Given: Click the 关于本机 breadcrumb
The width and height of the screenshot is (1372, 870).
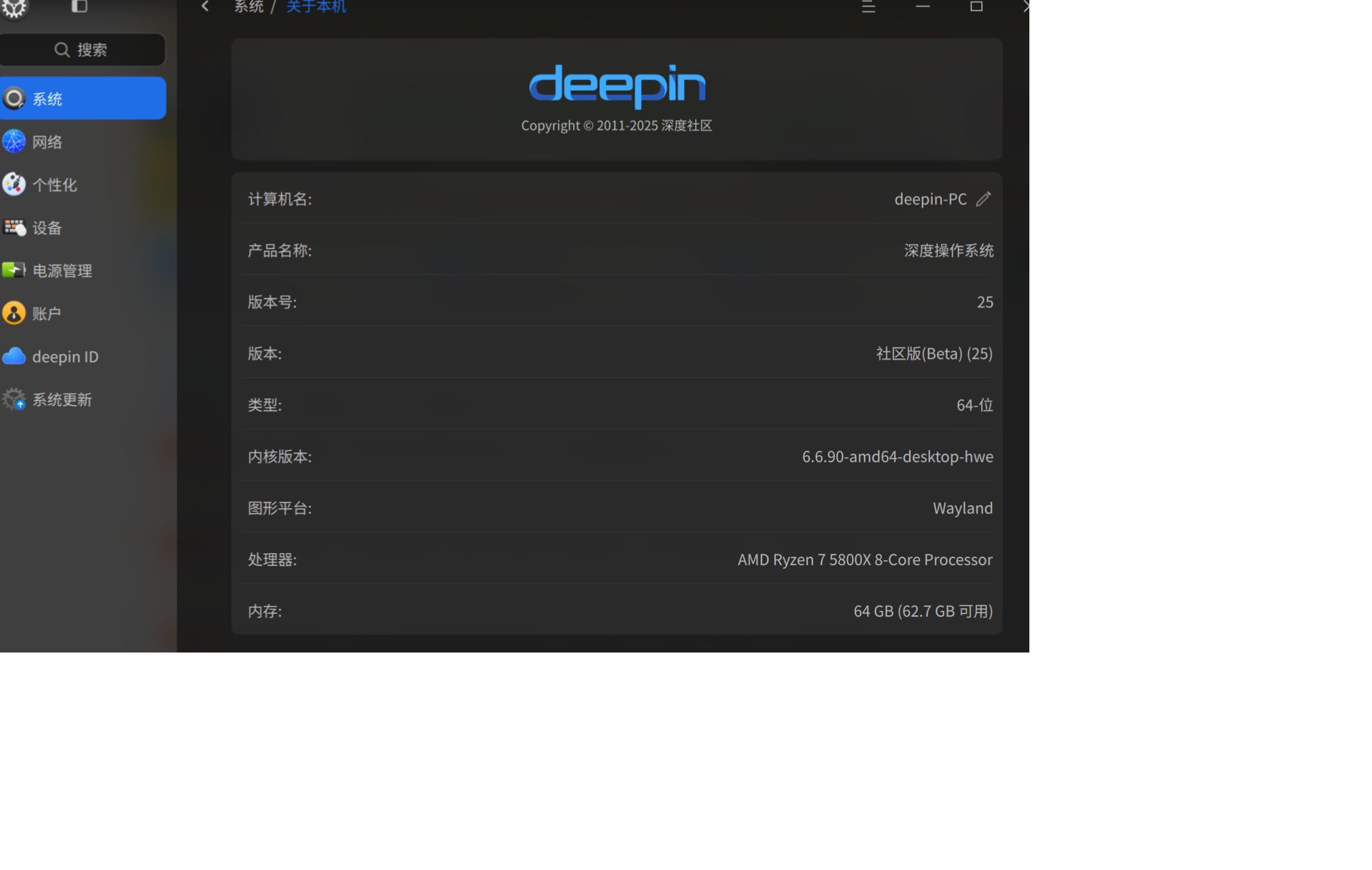Looking at the screenshot, I should coord(316,7).
